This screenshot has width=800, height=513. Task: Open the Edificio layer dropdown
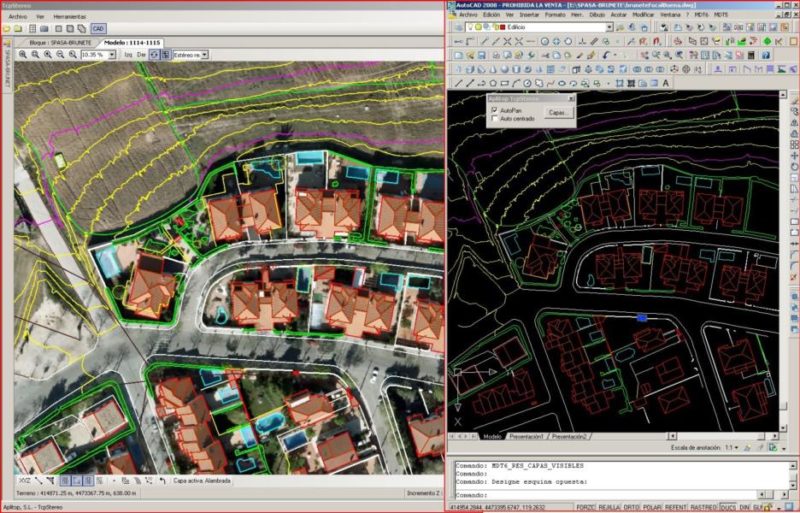608,27
